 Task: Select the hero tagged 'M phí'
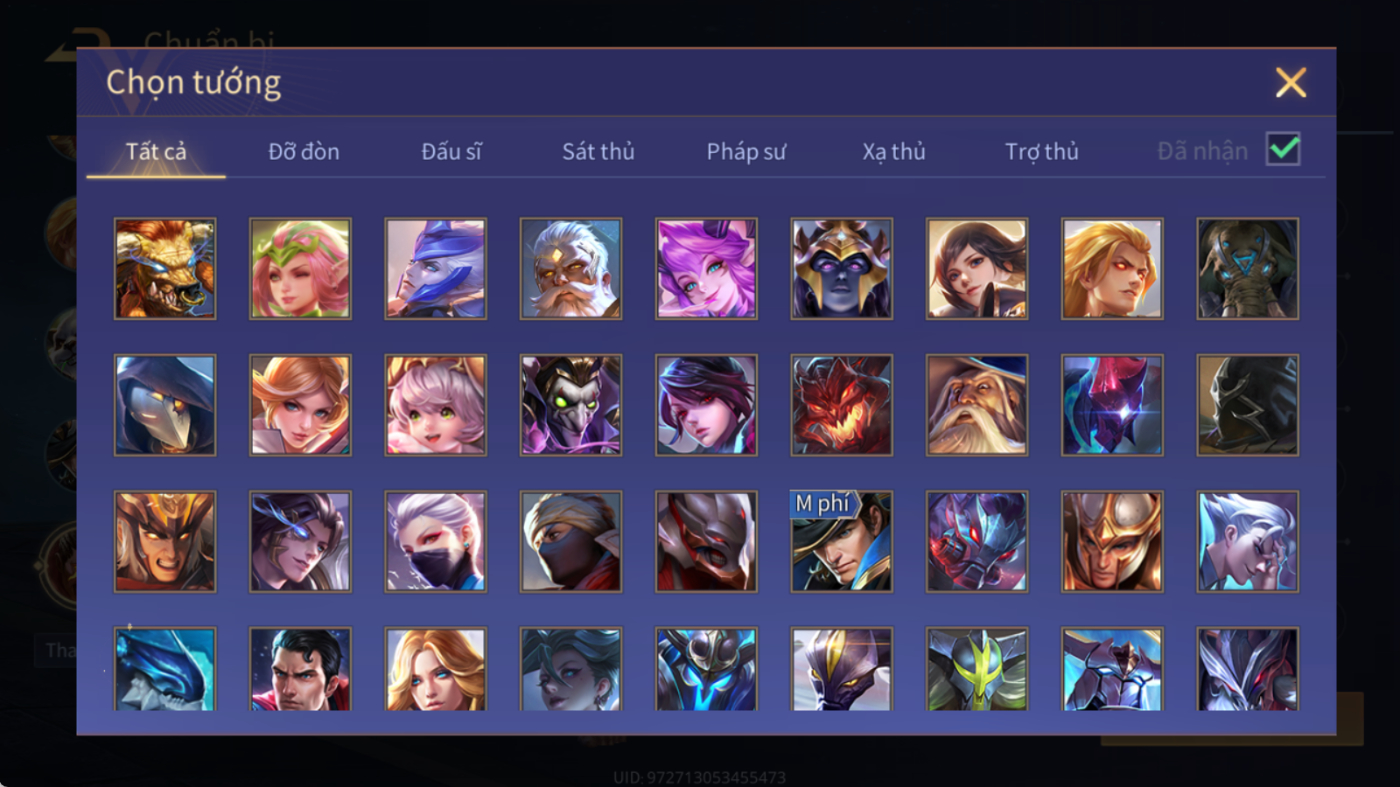(x=842, y=542)
